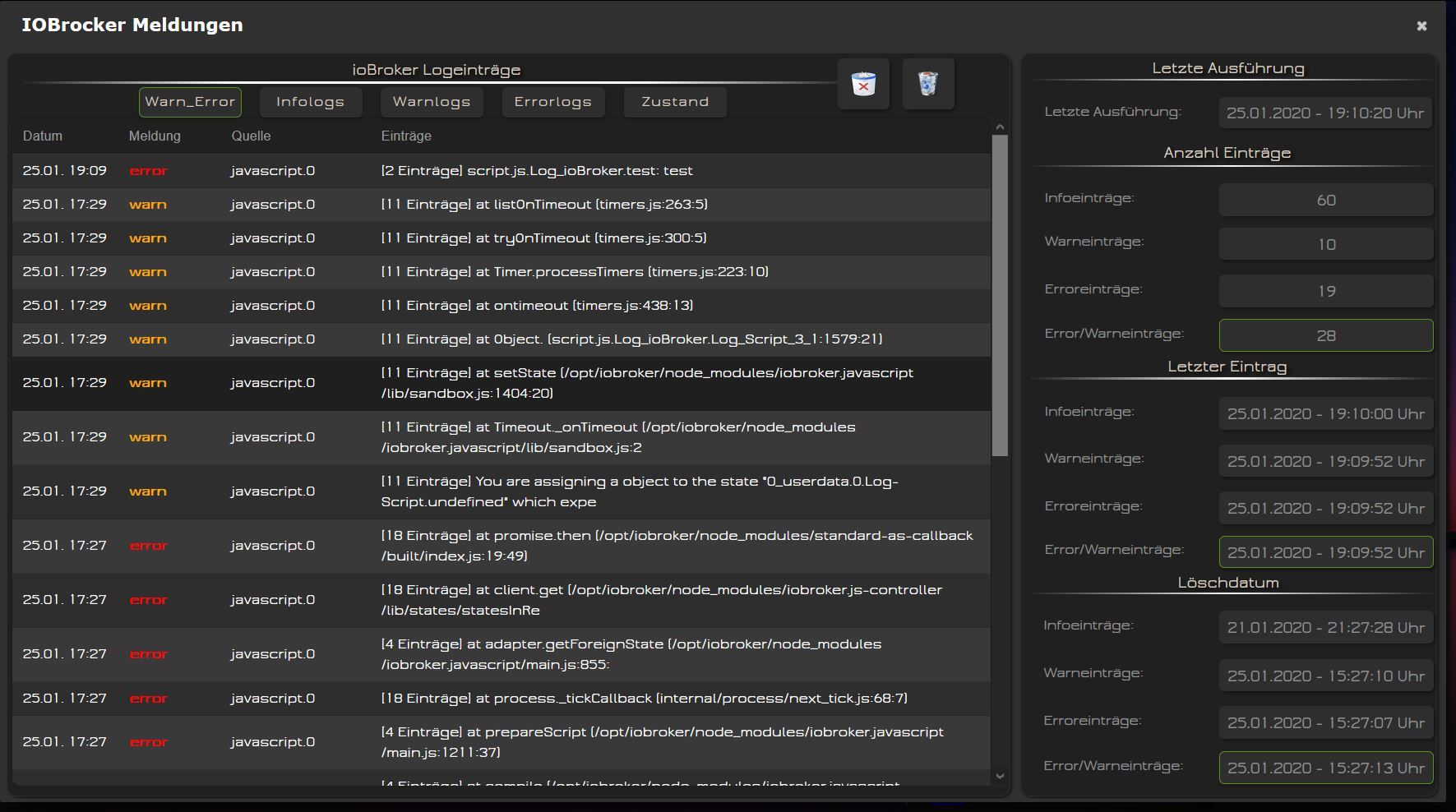
Task: Click the Meldung column header
Action: [x=155, y=136]
